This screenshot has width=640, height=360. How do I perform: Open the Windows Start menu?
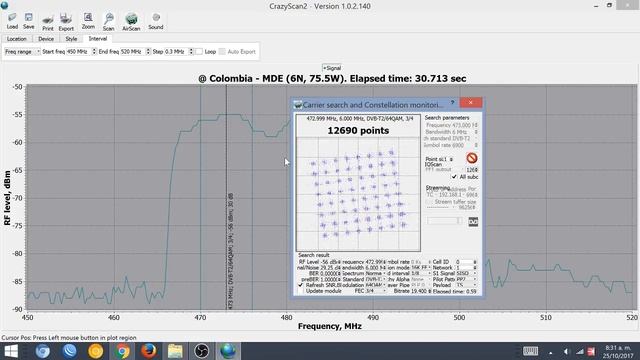tap(11, 351)
